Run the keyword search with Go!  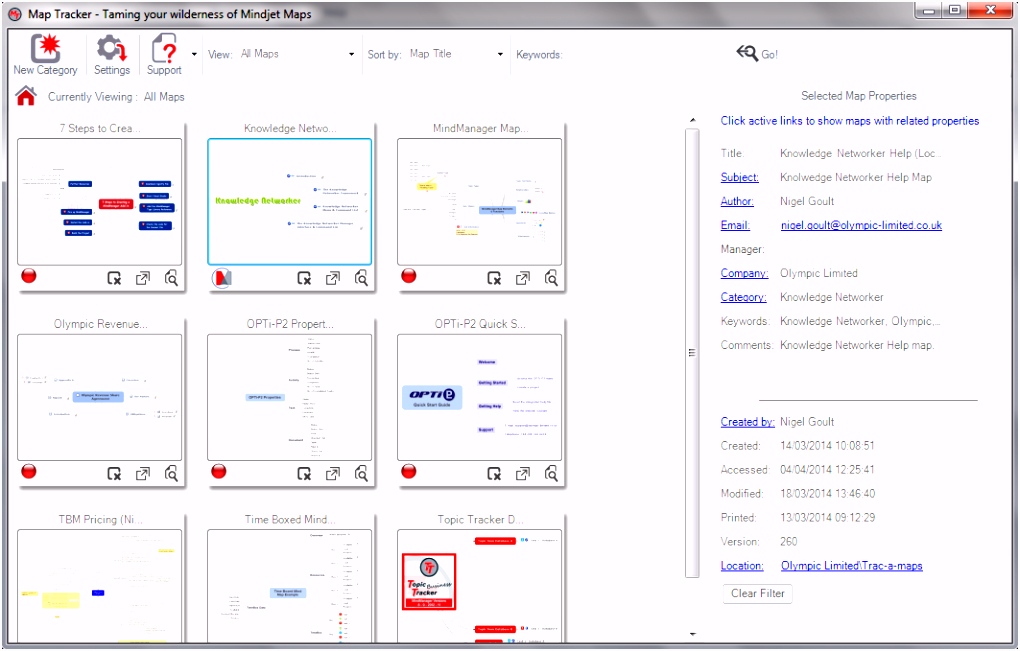(757, 54)
